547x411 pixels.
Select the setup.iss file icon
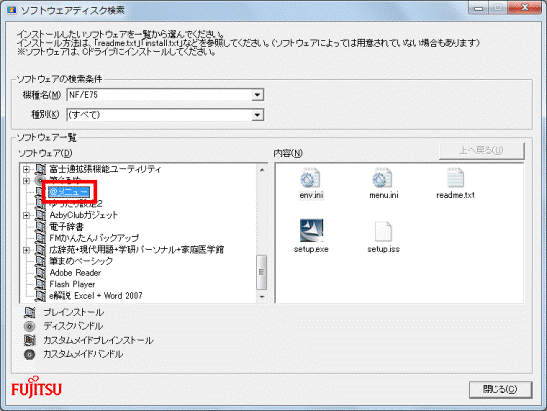click(x=383, y=231)
